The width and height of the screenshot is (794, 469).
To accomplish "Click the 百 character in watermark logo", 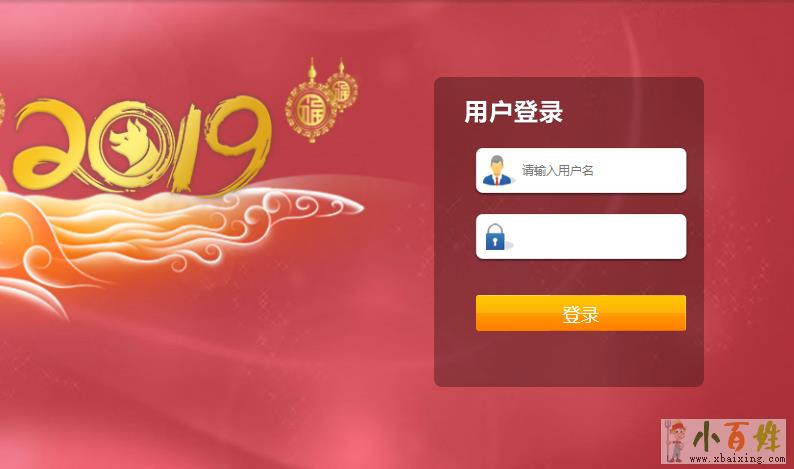I will (739, 437).
